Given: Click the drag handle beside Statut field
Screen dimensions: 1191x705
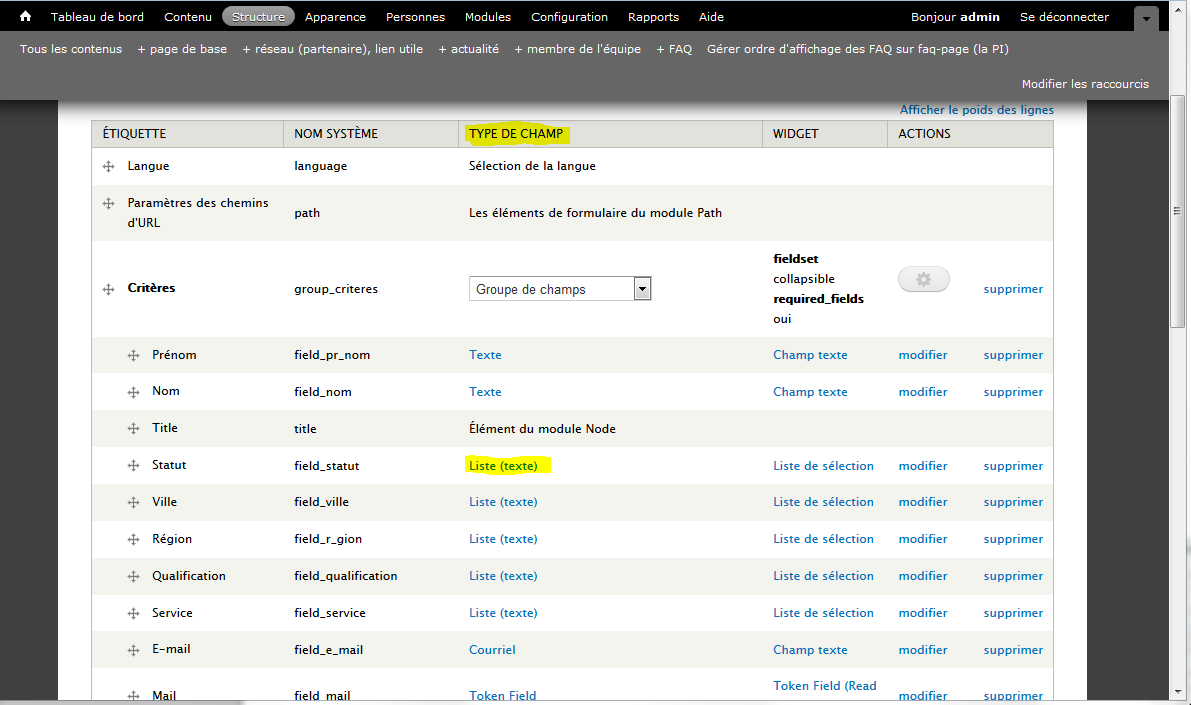Looking at the screenshot, I should coord(133,466).
